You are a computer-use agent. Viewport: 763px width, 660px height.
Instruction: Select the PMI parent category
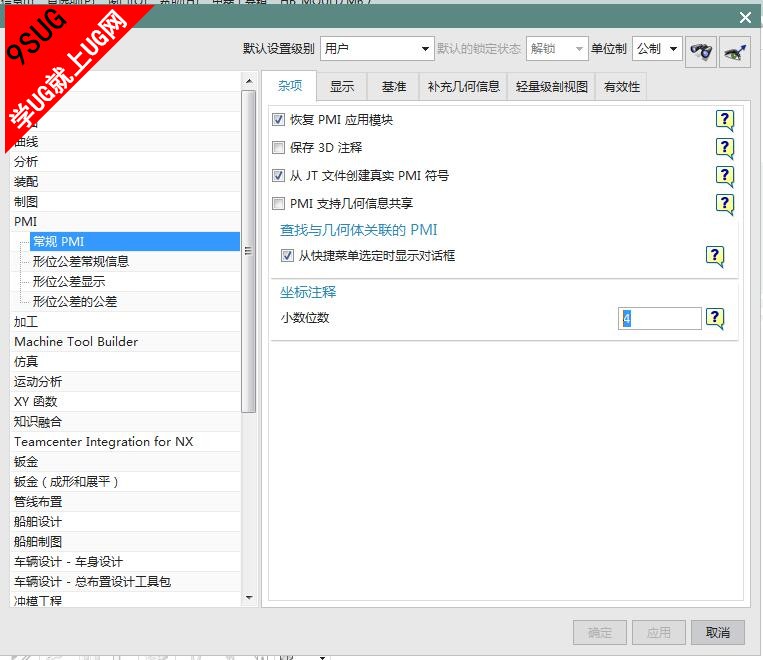(x=125, y=221)
